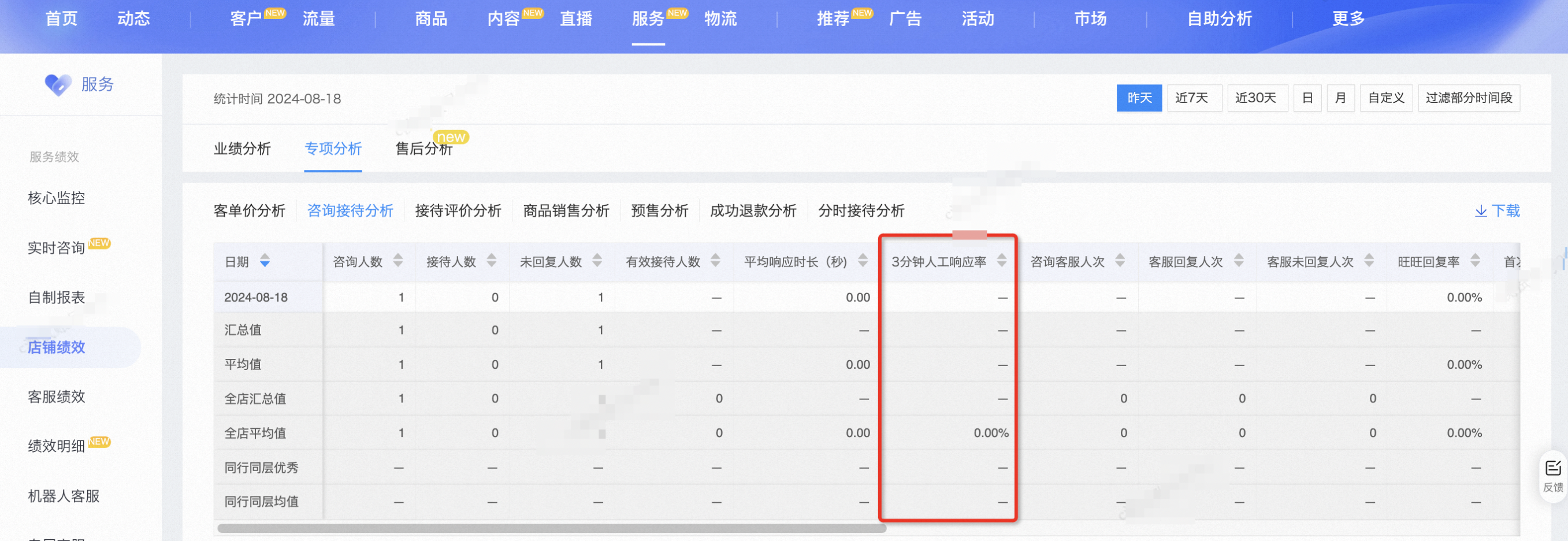This screenshot has height=541, width=1568.
Task: Select 咨询接待分析 sub-tab
Action: click(350, 211)
